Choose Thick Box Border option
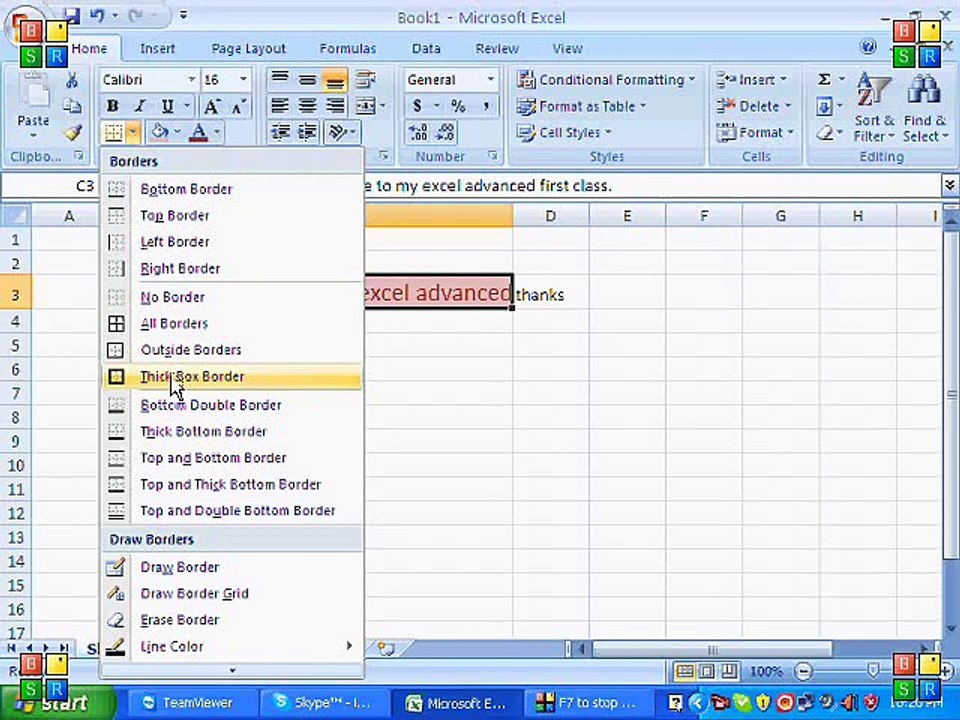This screenshot has width=960, height=720. click(x=231, y=377)
